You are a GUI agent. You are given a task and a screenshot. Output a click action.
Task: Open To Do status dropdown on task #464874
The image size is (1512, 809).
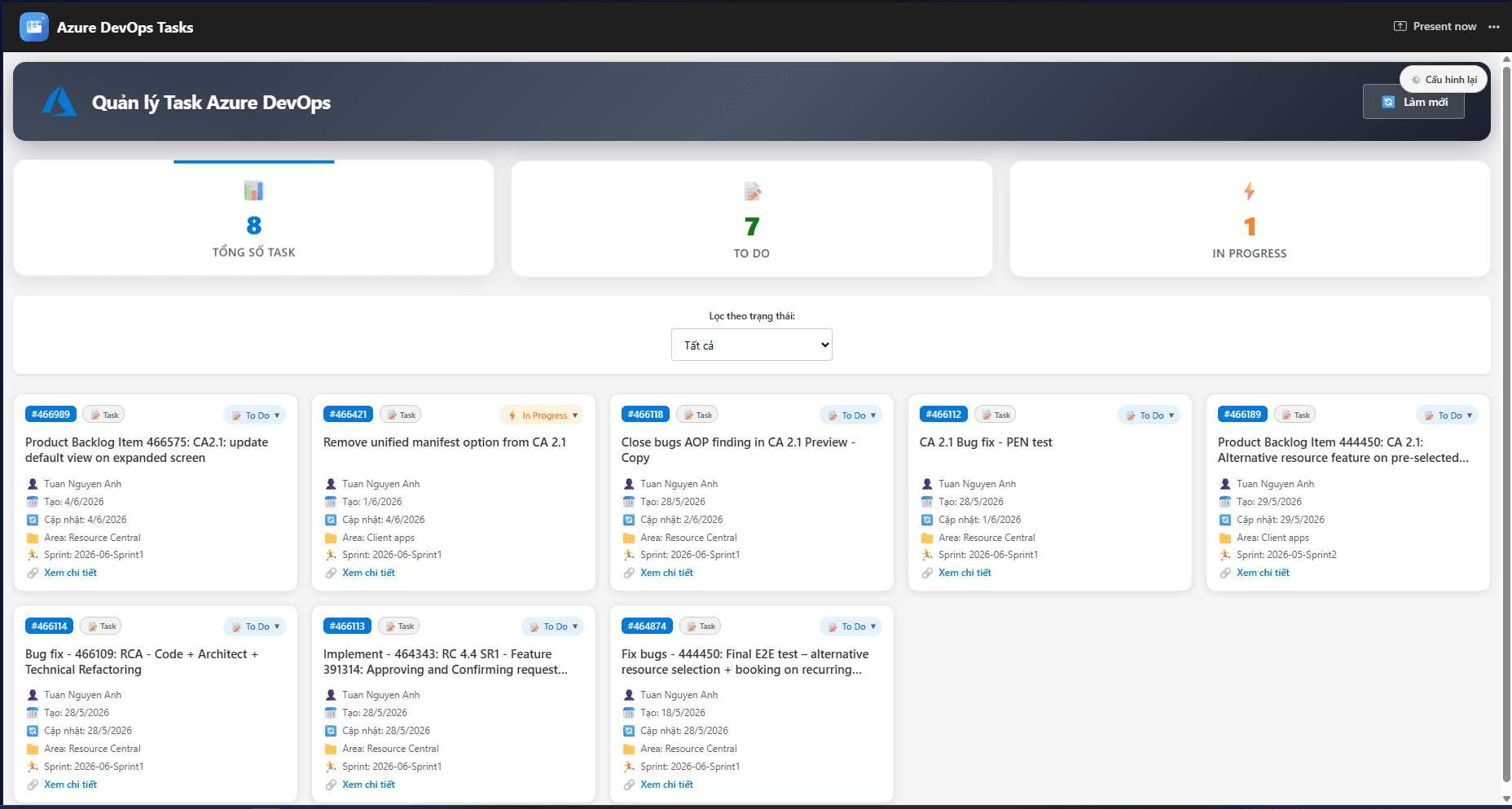850,627
